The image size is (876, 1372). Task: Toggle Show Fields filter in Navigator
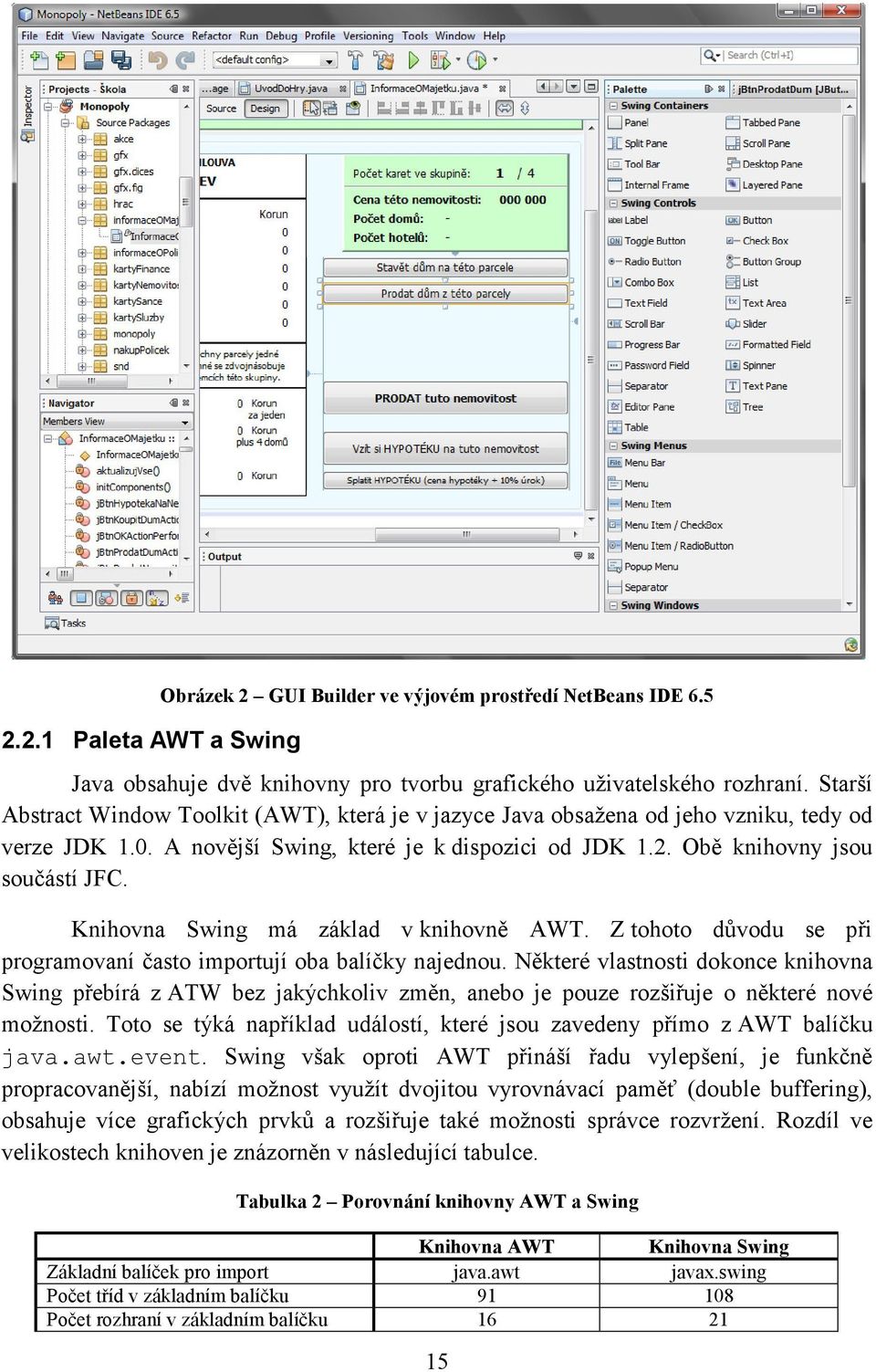click(x=81, y=599)
